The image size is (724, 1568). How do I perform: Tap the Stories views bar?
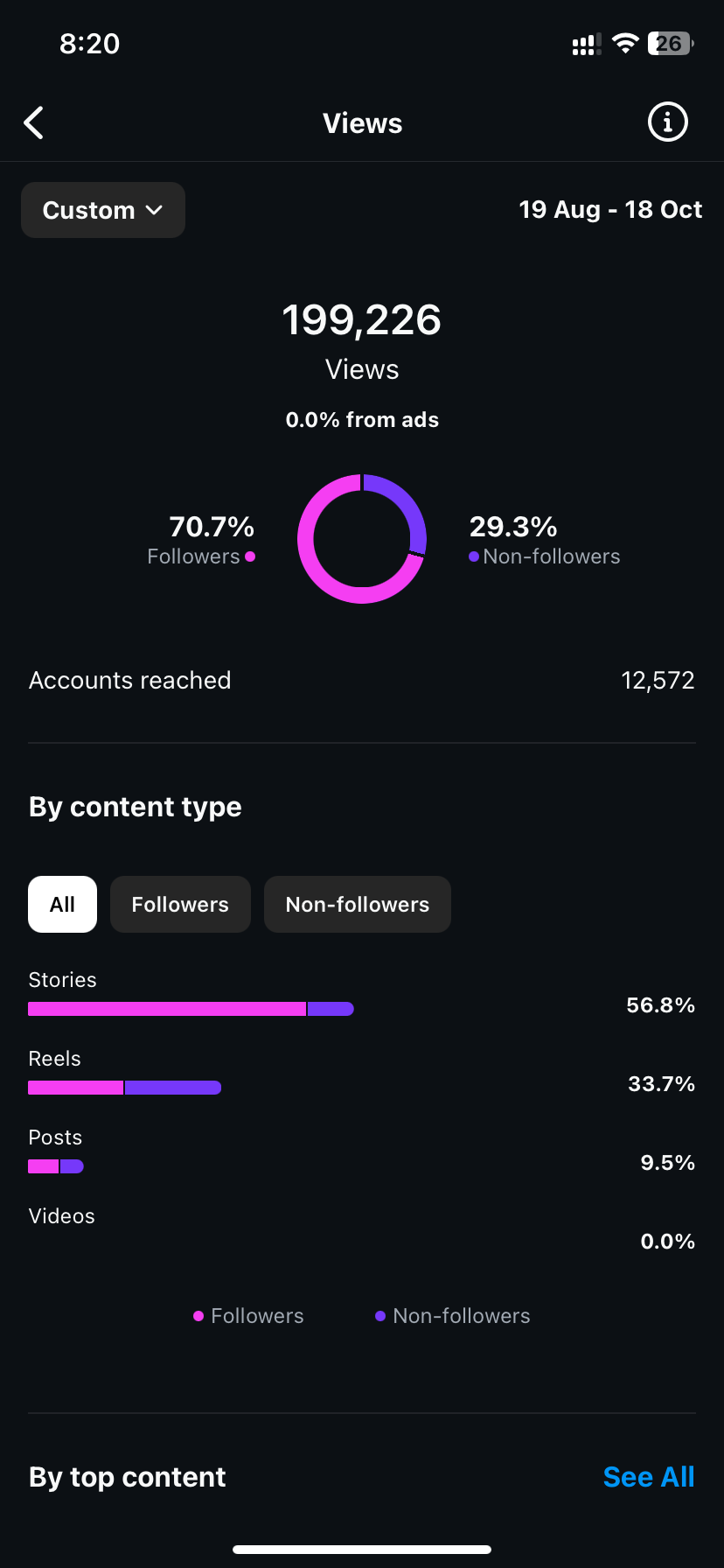click(x=191, y=1009)
